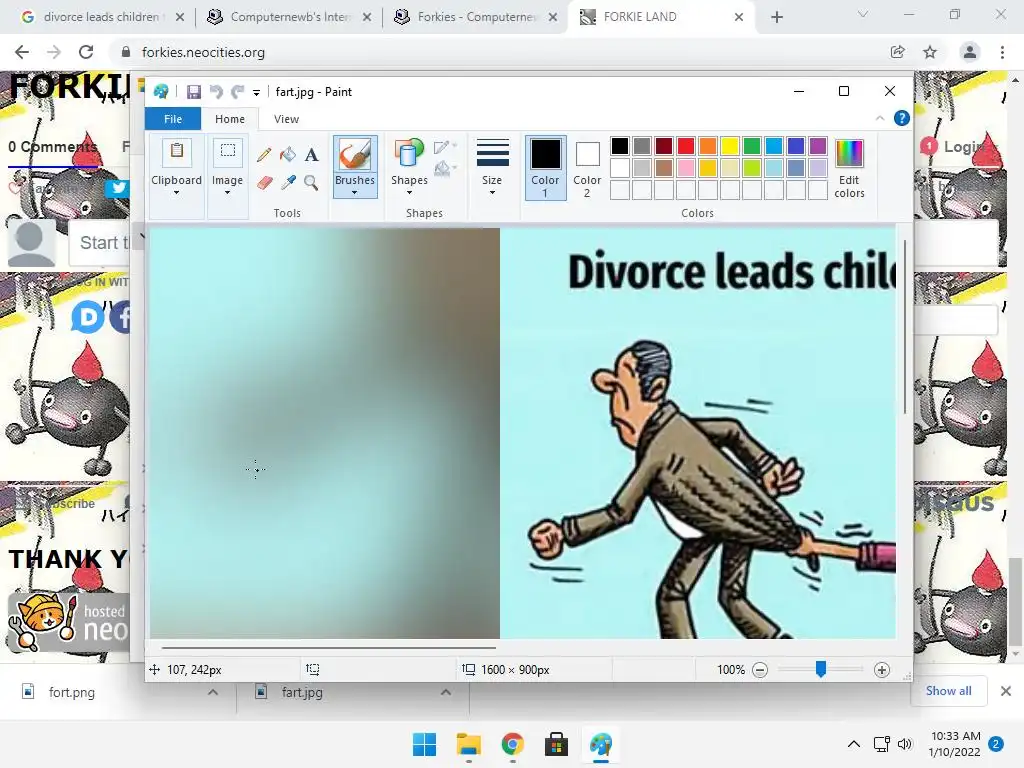1024x768 pixels.
Task: Click the Paint icon in taskbar
Action: click(x=601, y=744)
